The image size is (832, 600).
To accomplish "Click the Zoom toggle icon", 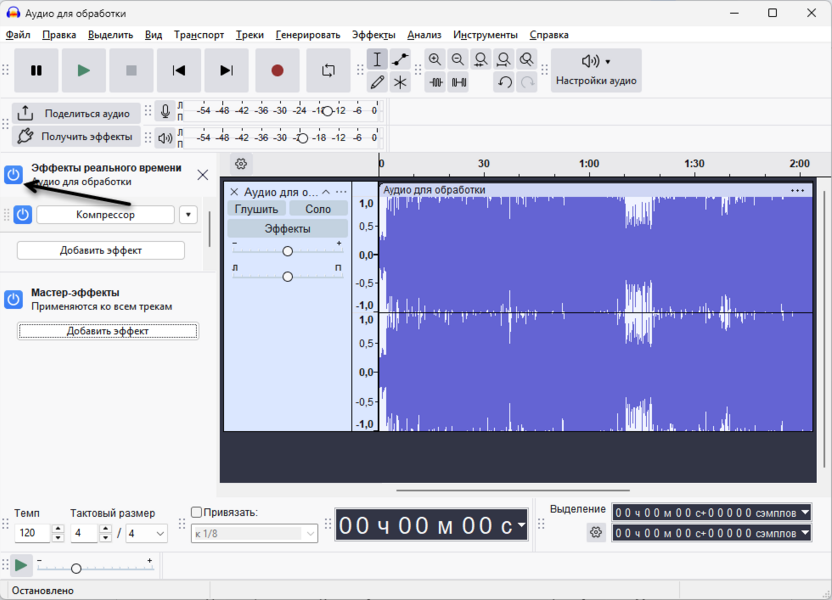I will point(526,59).
